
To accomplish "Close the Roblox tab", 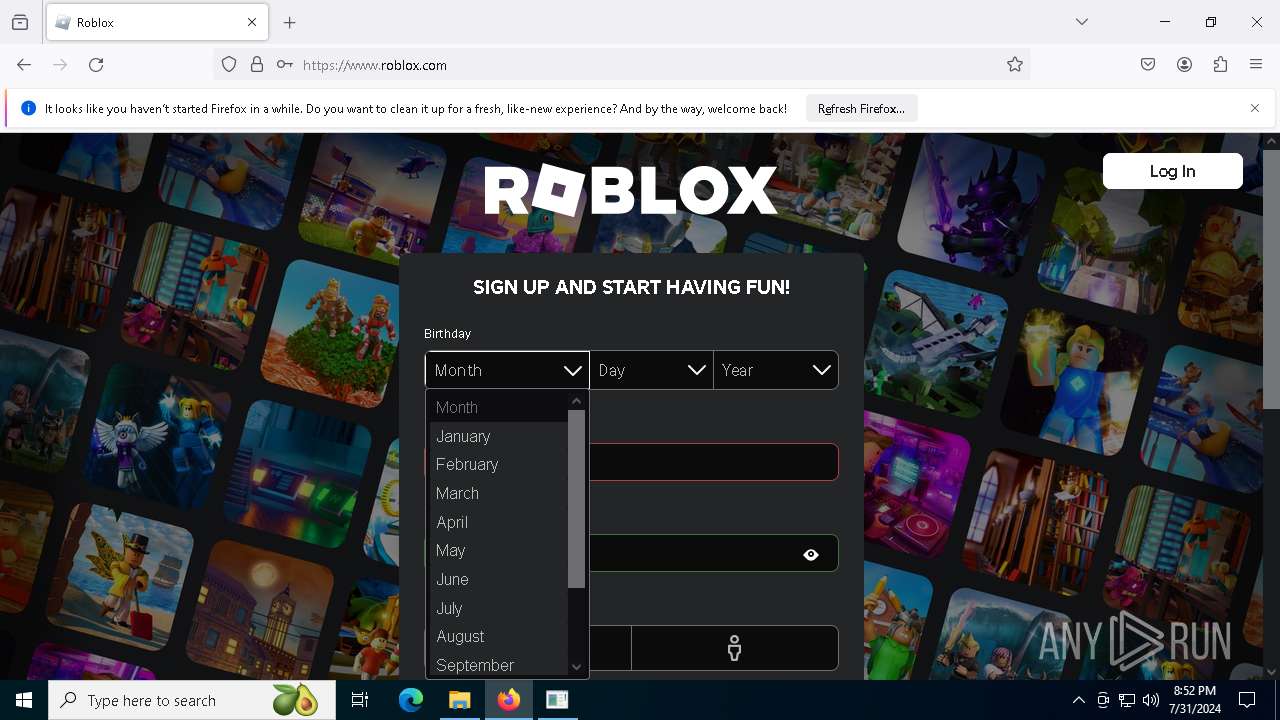I will (252, 22).
